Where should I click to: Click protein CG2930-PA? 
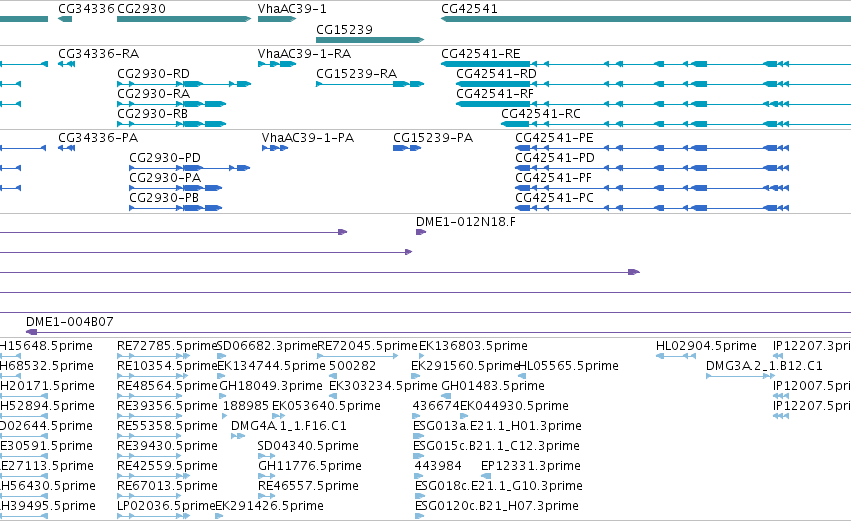tap(165, 178)
